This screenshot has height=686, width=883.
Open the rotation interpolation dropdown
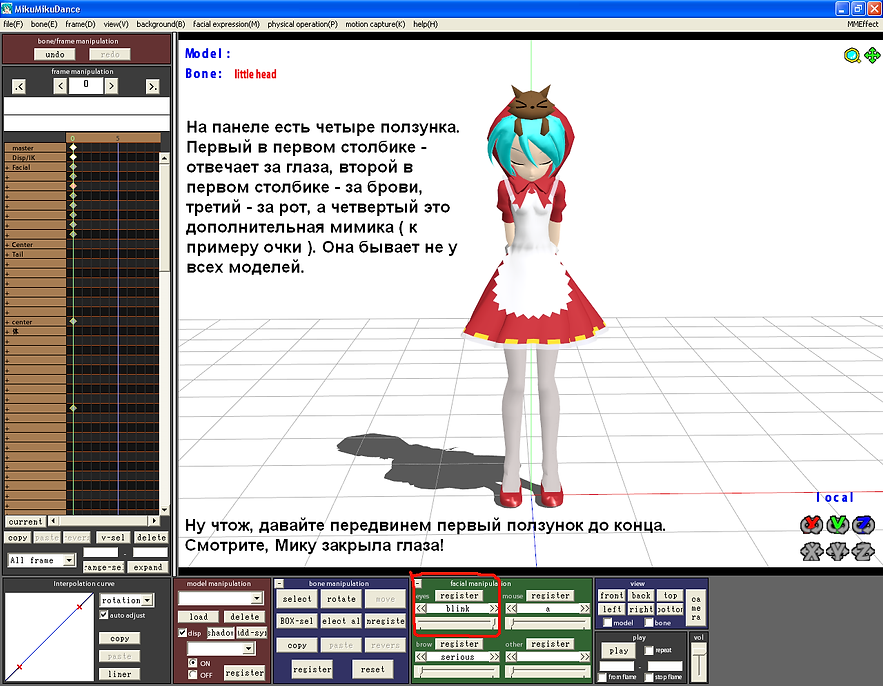click(147, 600)
